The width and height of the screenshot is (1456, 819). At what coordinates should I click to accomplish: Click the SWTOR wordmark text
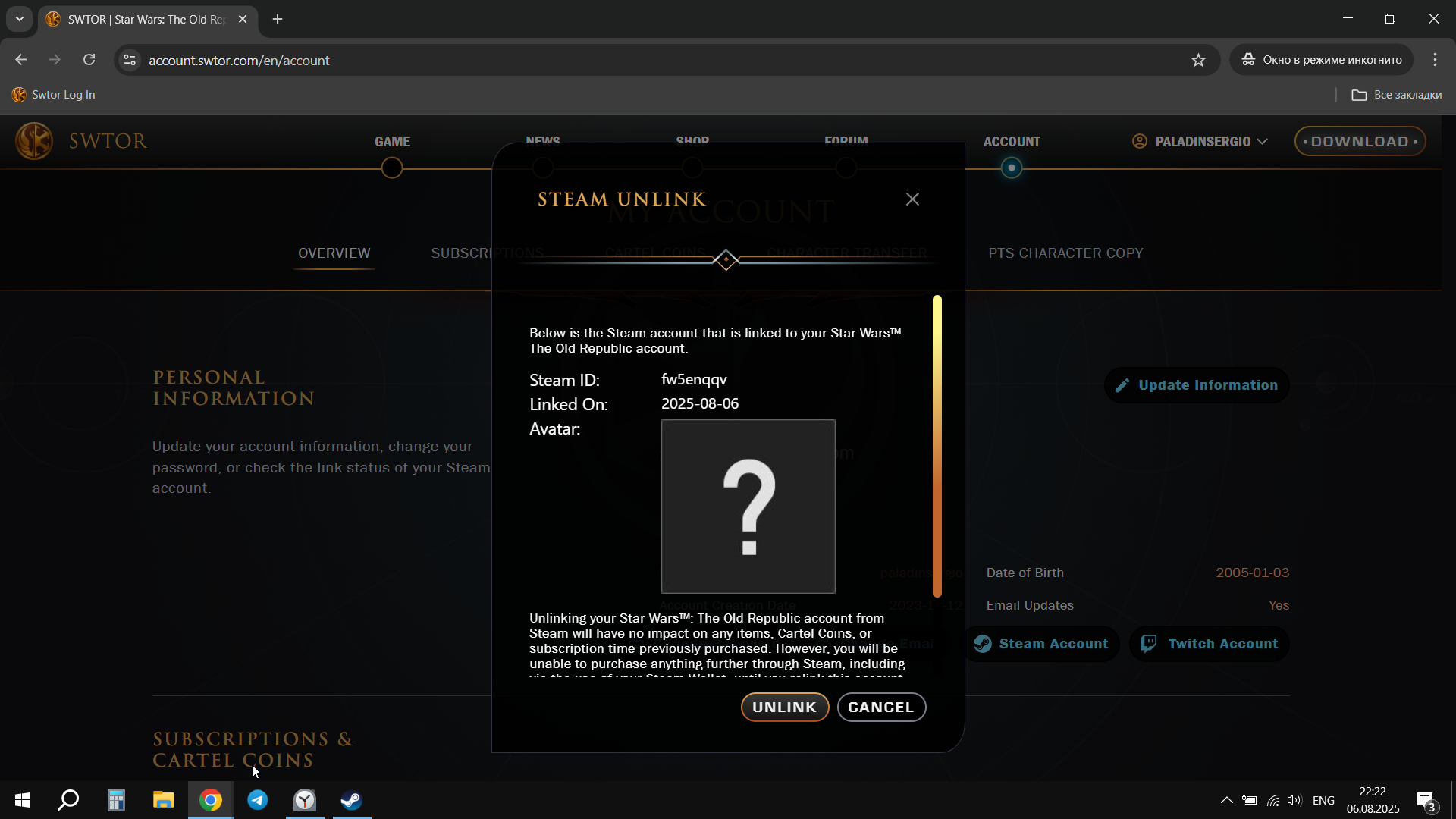click(x=108, y=141)
